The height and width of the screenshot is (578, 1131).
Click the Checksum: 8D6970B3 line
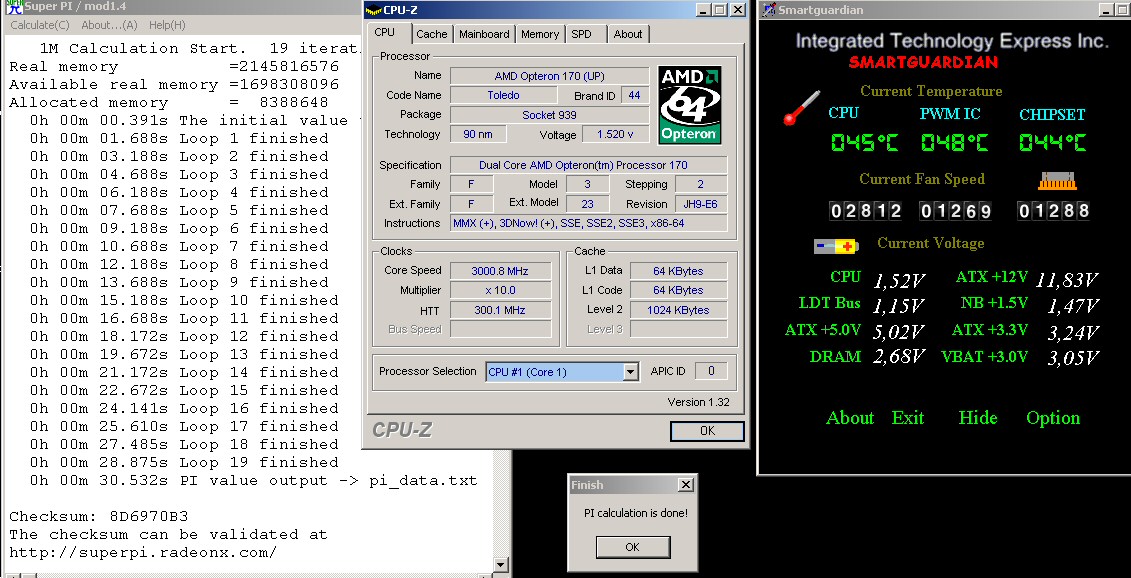99,517
